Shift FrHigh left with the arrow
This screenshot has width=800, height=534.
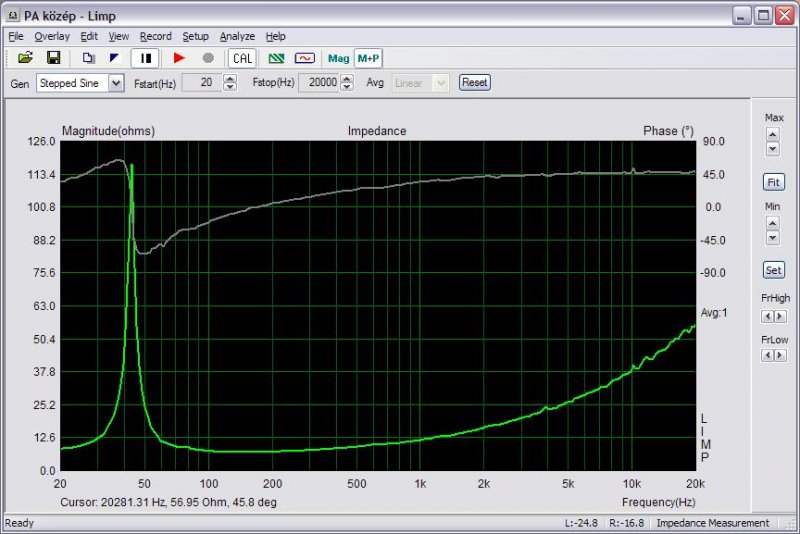767,317
